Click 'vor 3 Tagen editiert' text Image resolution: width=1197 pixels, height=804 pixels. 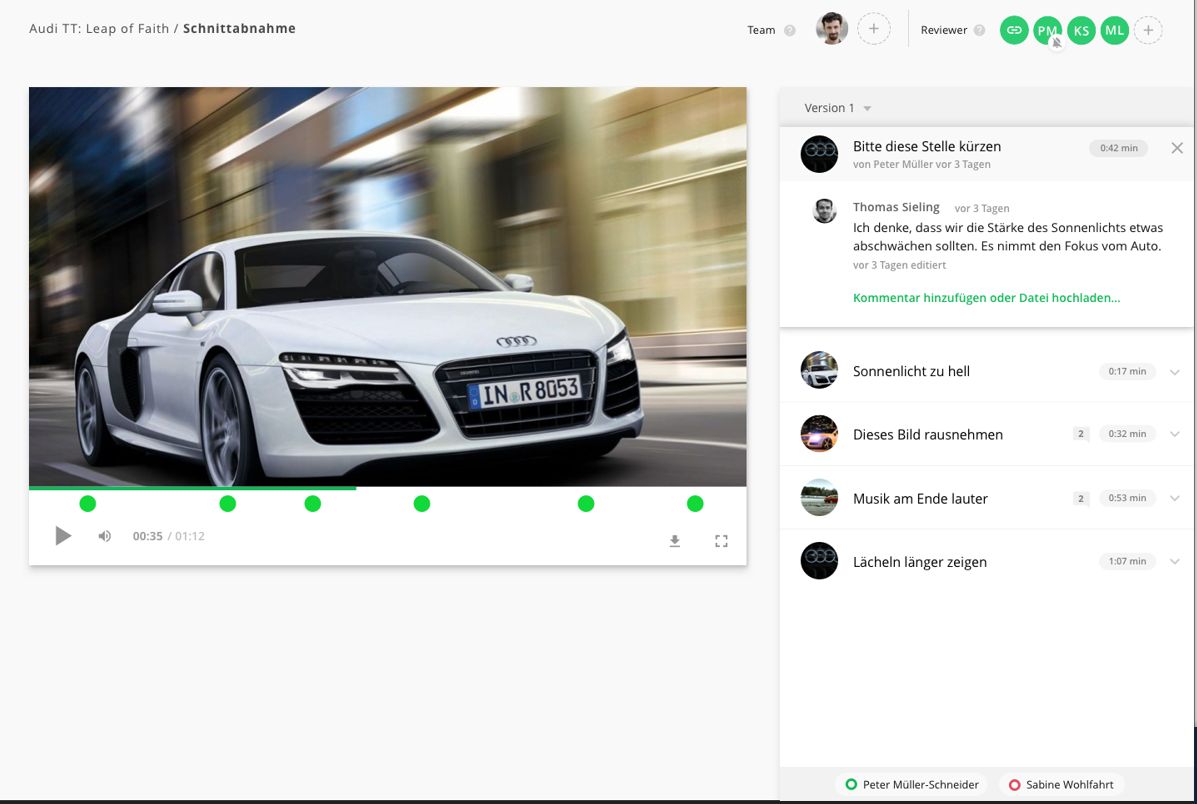tap(899, 265)
